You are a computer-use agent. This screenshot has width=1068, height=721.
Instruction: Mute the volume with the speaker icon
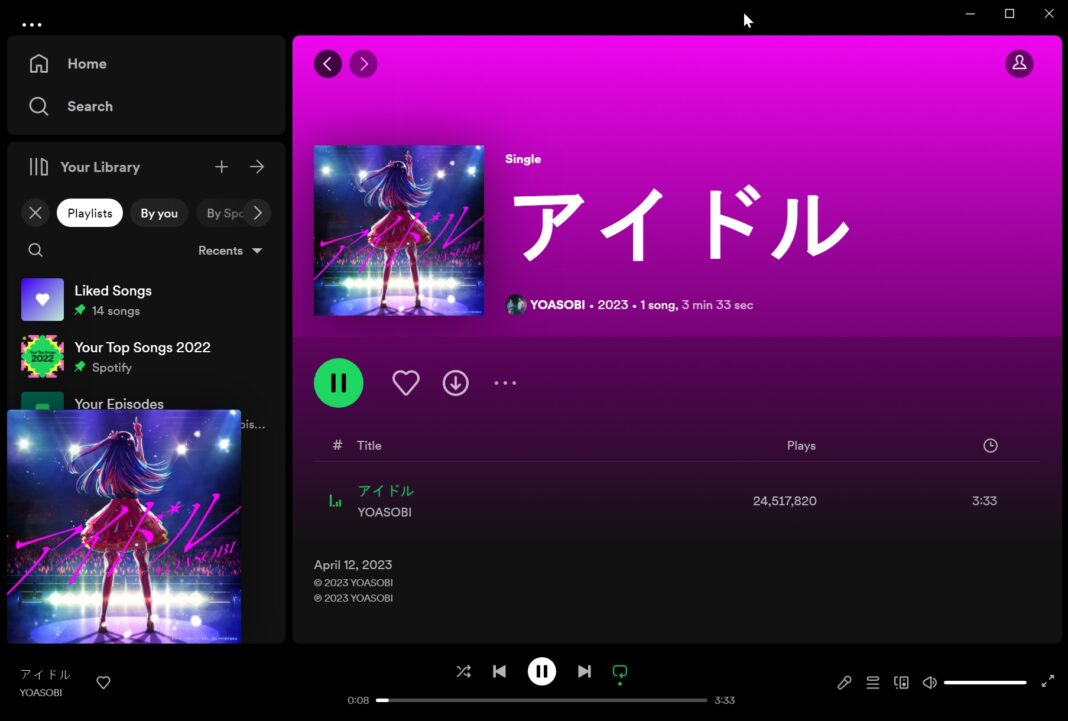(929, 682)
